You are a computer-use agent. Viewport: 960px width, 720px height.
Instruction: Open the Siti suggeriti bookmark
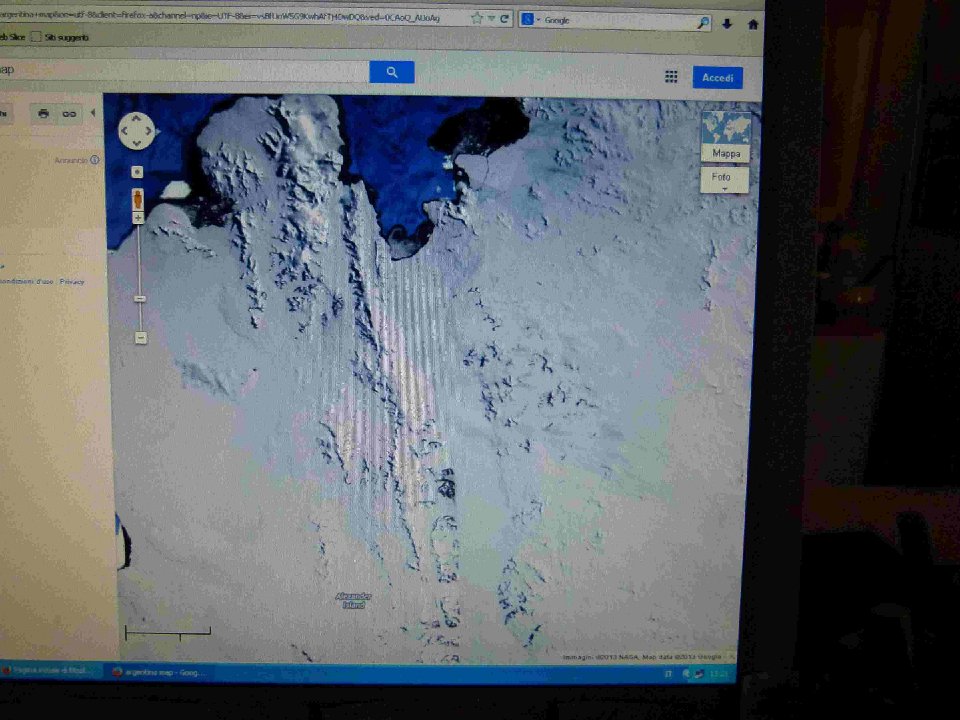pyautogui.click(x=60, y=37)
